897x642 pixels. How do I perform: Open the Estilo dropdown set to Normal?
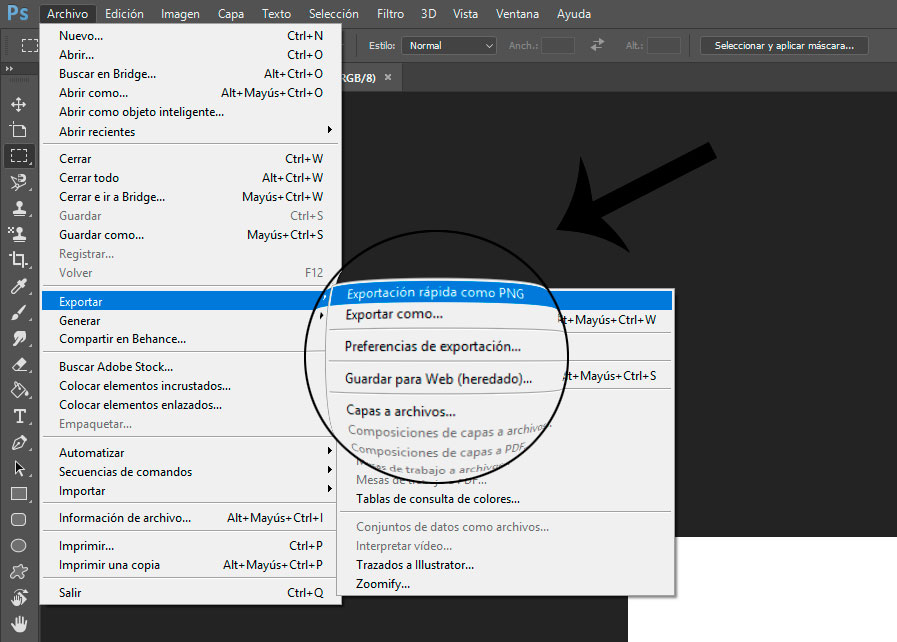pyautogui.click(x=448, y=45)
